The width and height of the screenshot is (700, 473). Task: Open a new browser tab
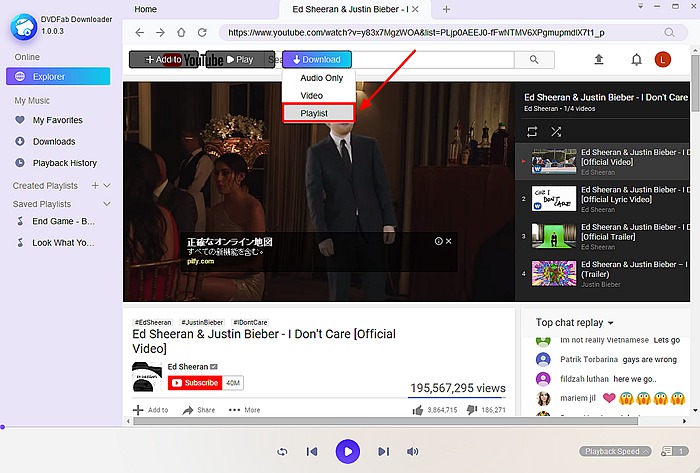446,9
